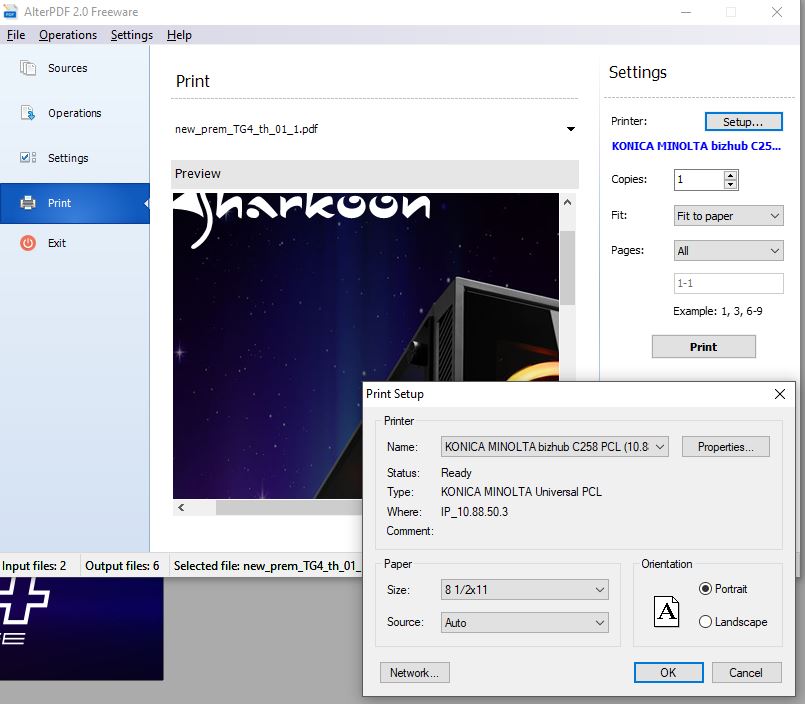Viewport: 805px width, 704px height.
Task: Select Portrait orientation
Action: [705, 589]
